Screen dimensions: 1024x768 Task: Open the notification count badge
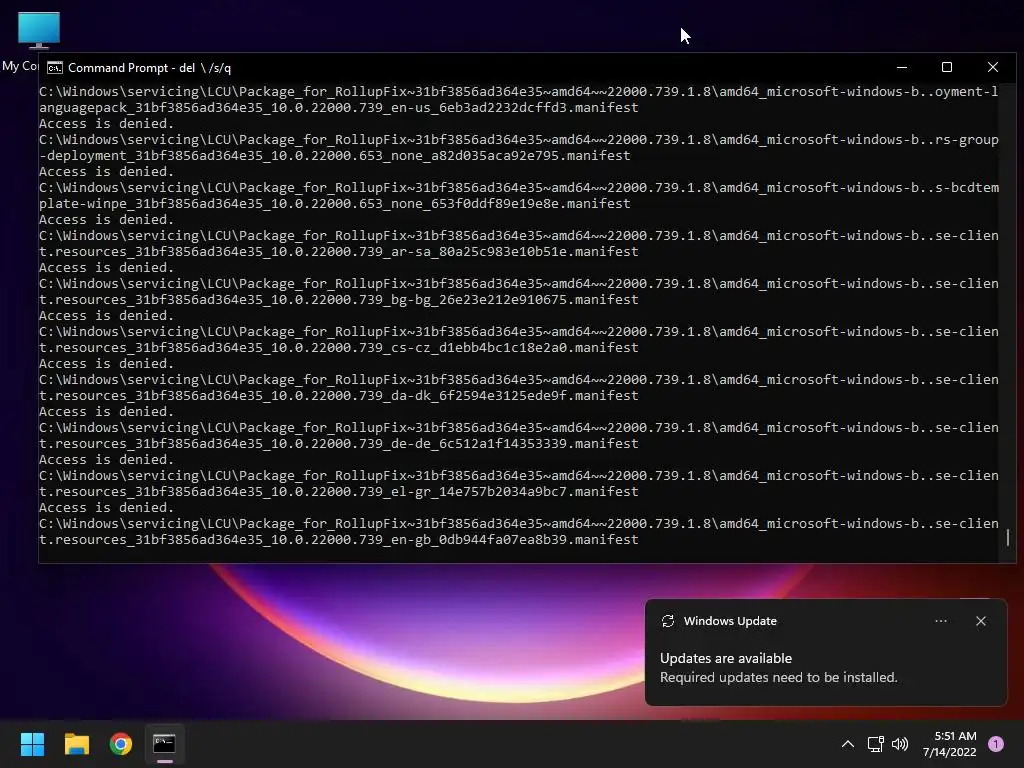[996, 744]
